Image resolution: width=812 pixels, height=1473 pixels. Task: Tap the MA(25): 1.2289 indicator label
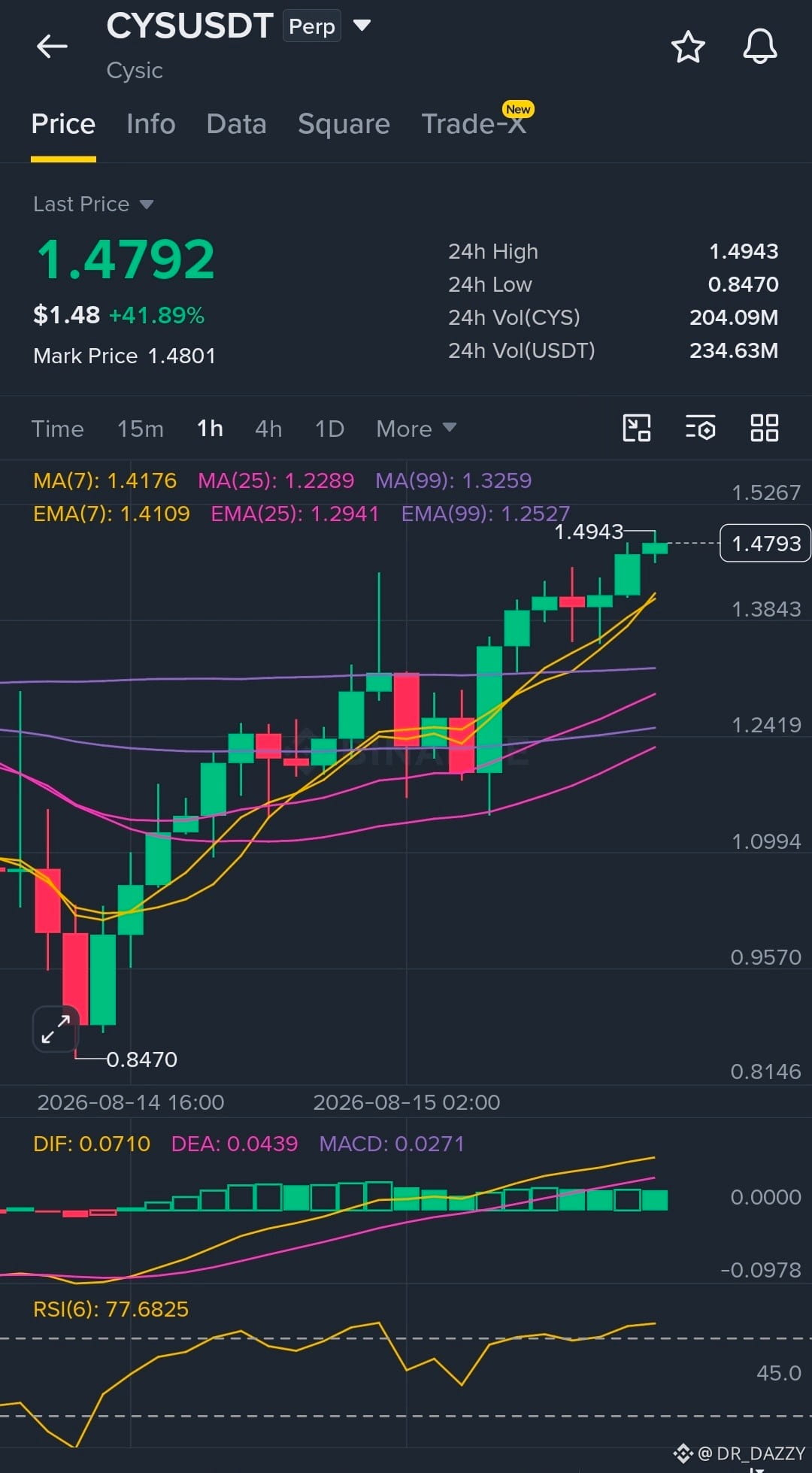(x=275, y=480)
